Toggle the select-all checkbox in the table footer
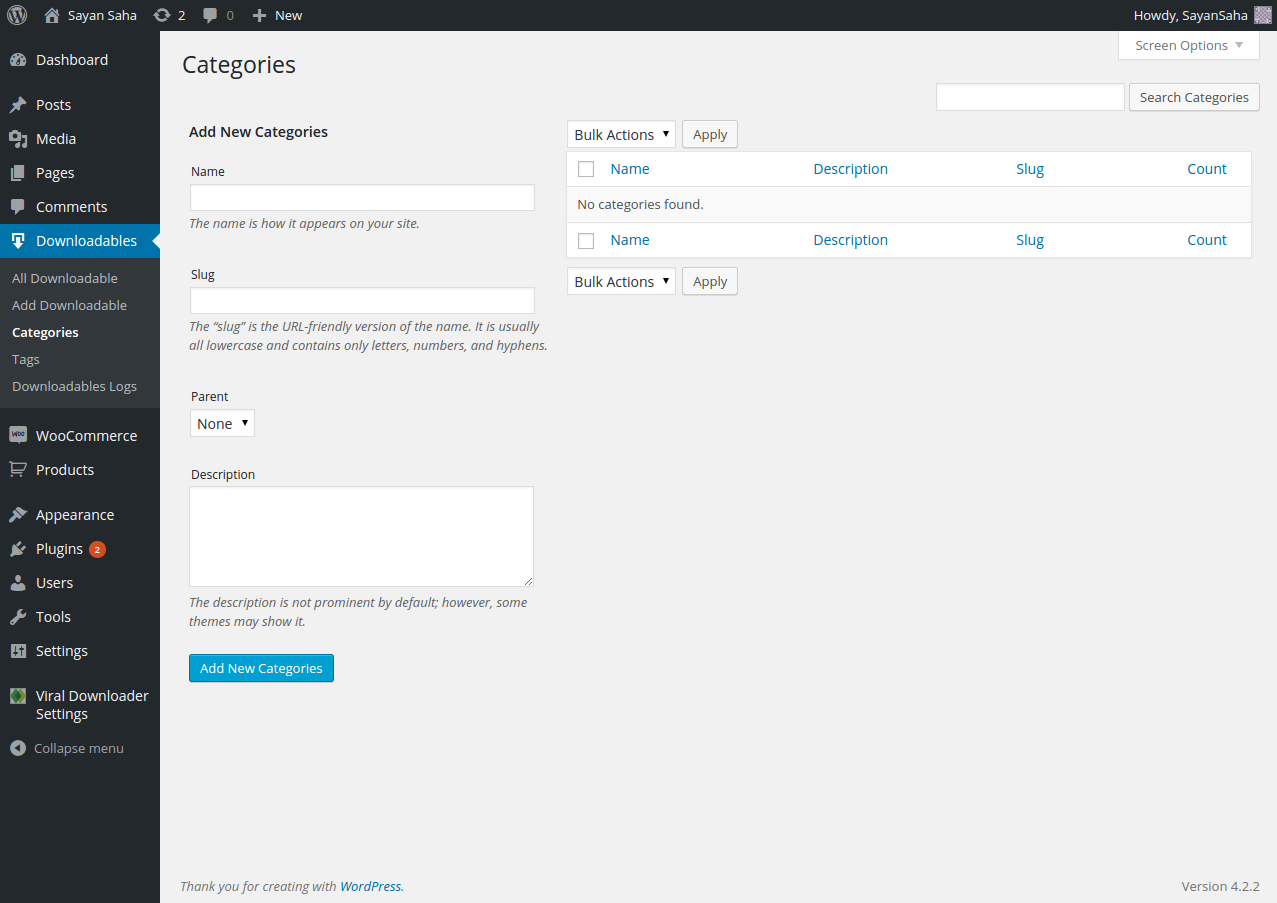The width and height of the screenshot is (1277, 903). coord(586,239)
